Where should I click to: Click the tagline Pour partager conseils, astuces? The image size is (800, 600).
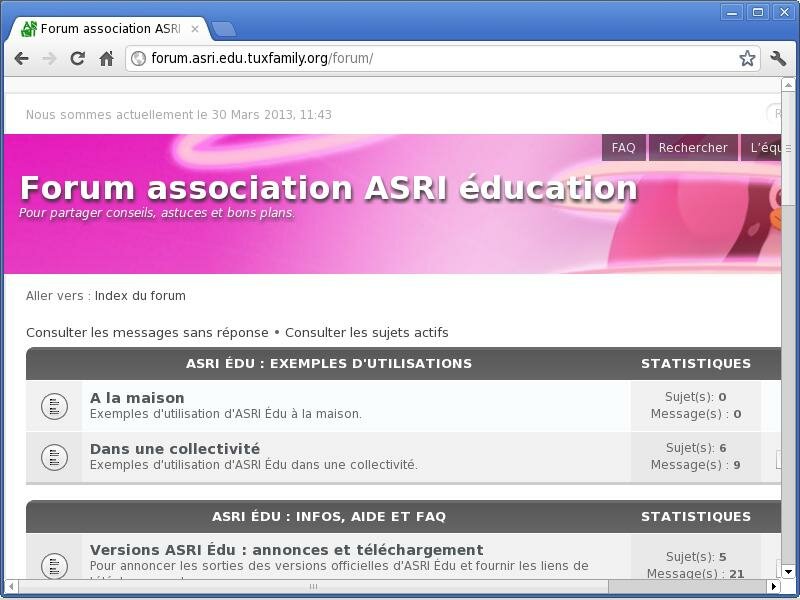pos(157,213)
